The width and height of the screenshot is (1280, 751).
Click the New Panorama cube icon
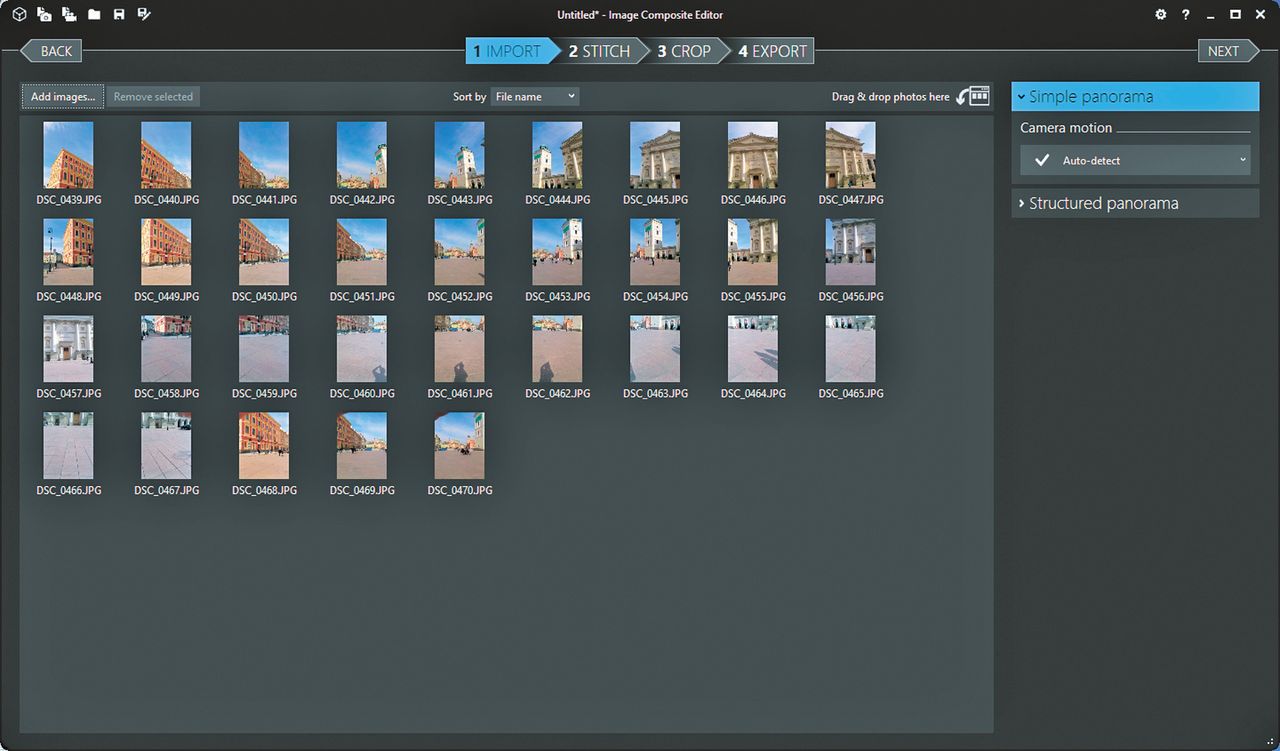pyautogui.click(x=19, y=14)
